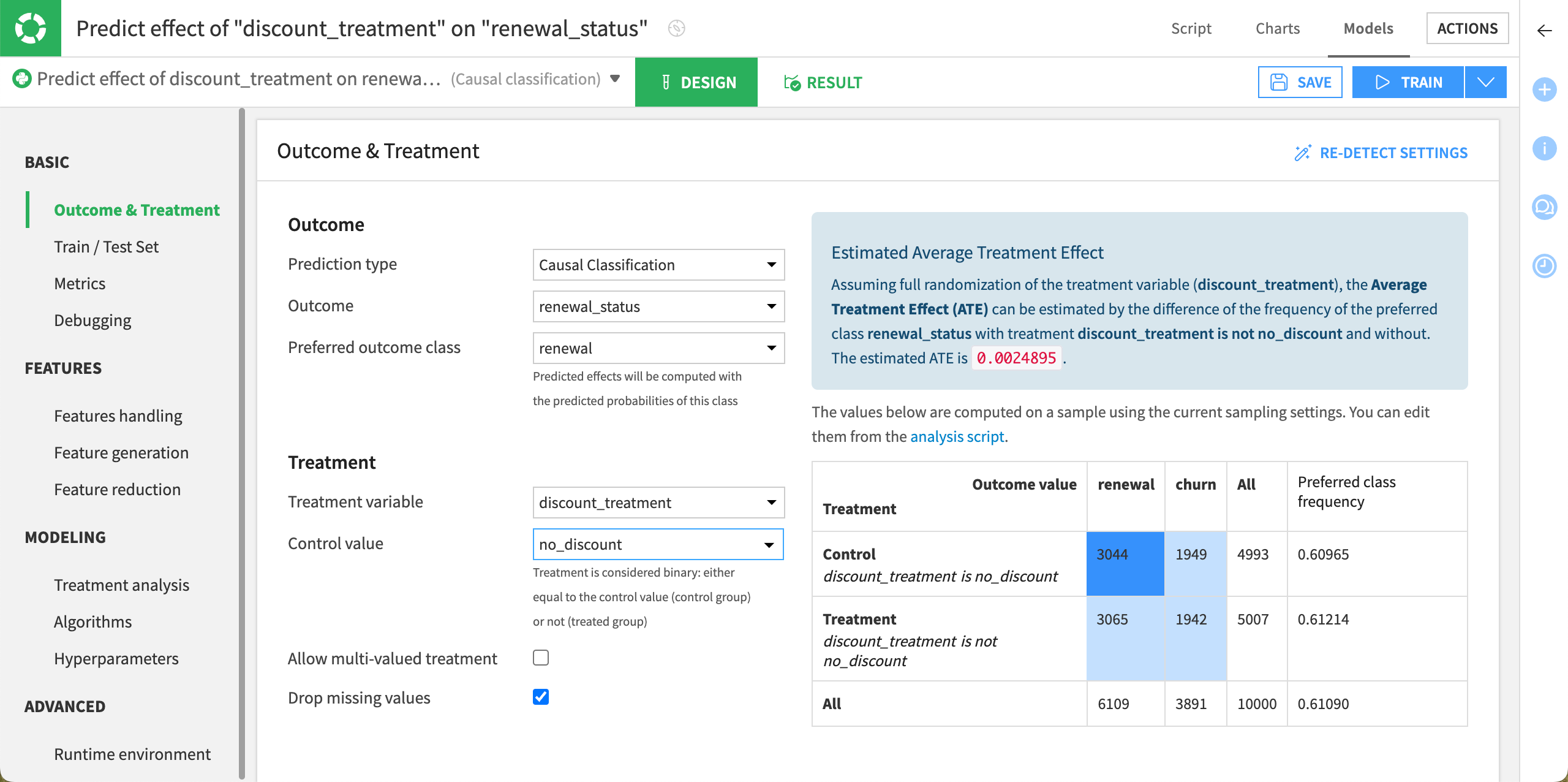Switch to the RESULT tab
The height and width of the screenshot is (782, 1568).
tap(823, 82)
